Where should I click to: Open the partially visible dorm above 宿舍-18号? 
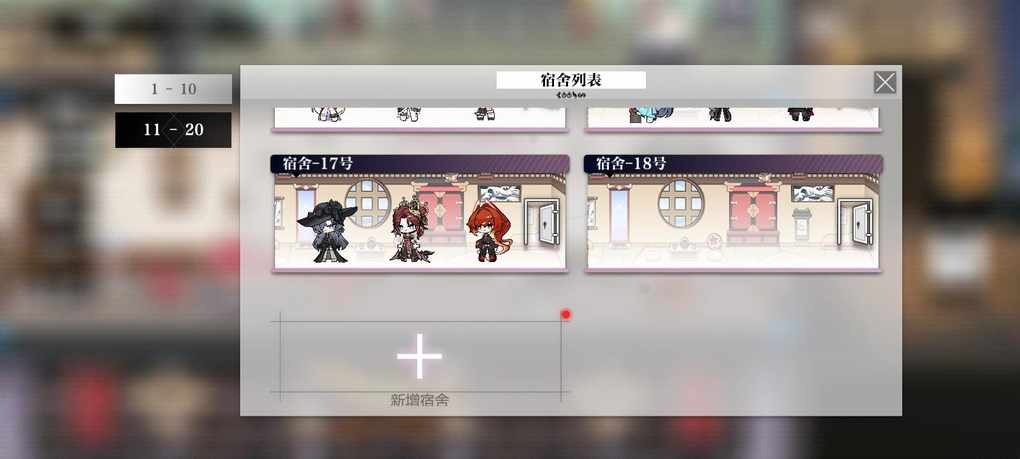point(733,120)
